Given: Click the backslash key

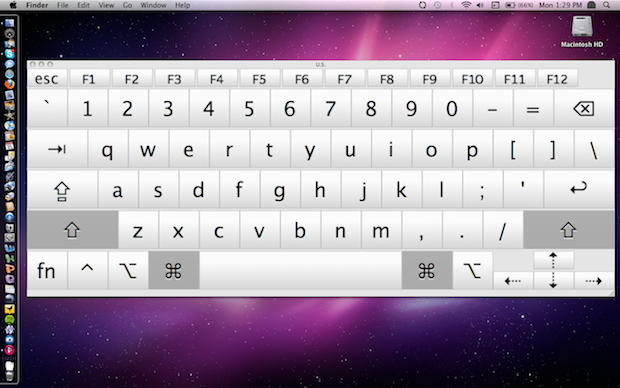Looking at the screenshot, I should [x=594, y=149].
